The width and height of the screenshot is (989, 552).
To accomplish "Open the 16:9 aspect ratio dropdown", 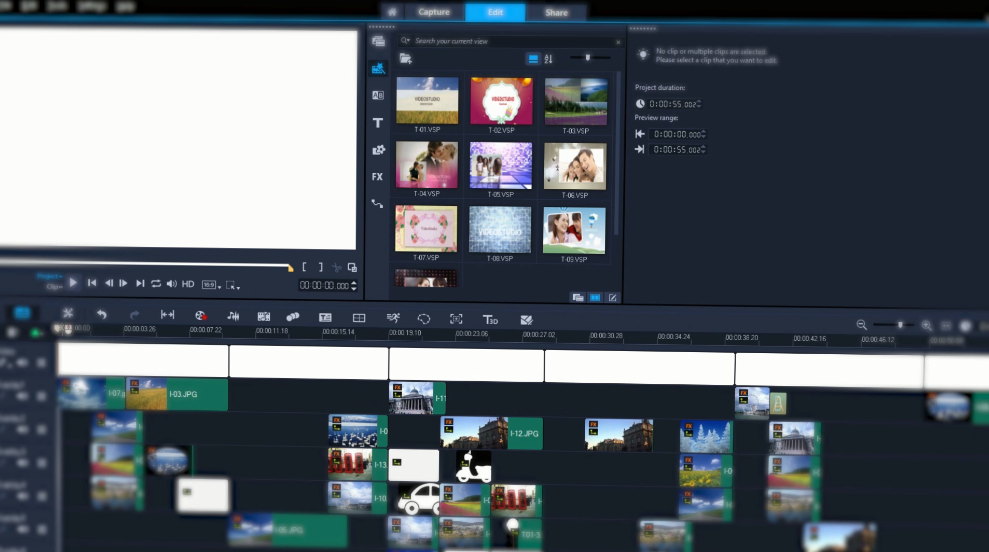I will pyautogui.click(x=210, y=285).
